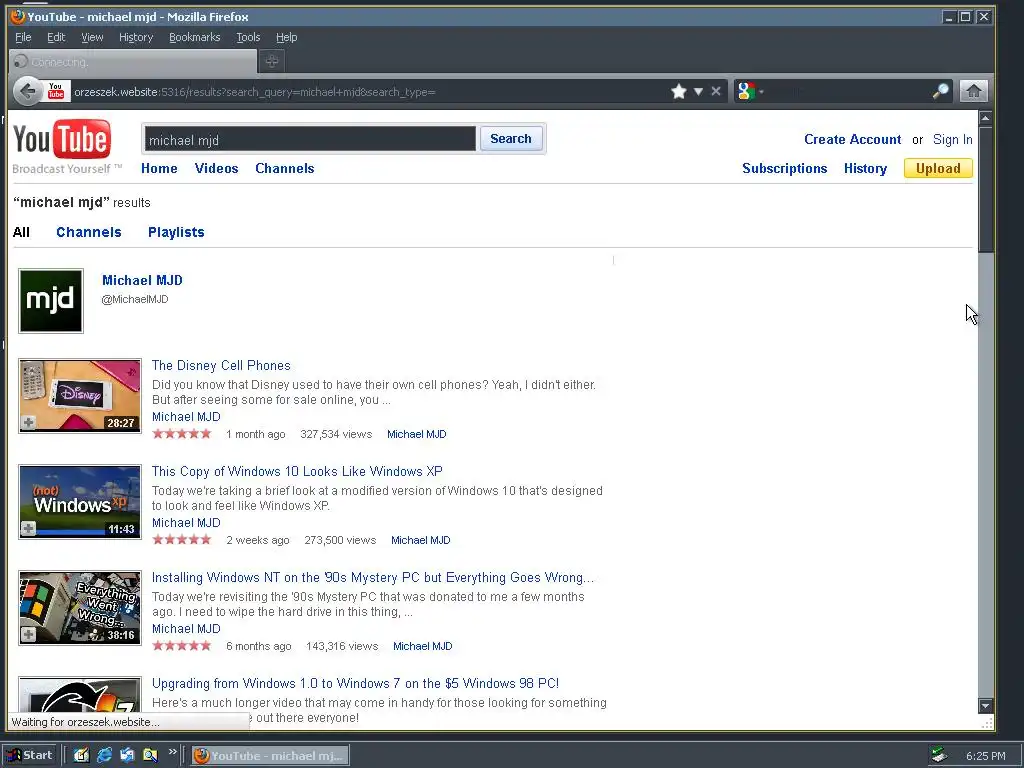1024x768 pixels.
Task: Open The Disney Cell Phones video title
Action: pos(221,366)
